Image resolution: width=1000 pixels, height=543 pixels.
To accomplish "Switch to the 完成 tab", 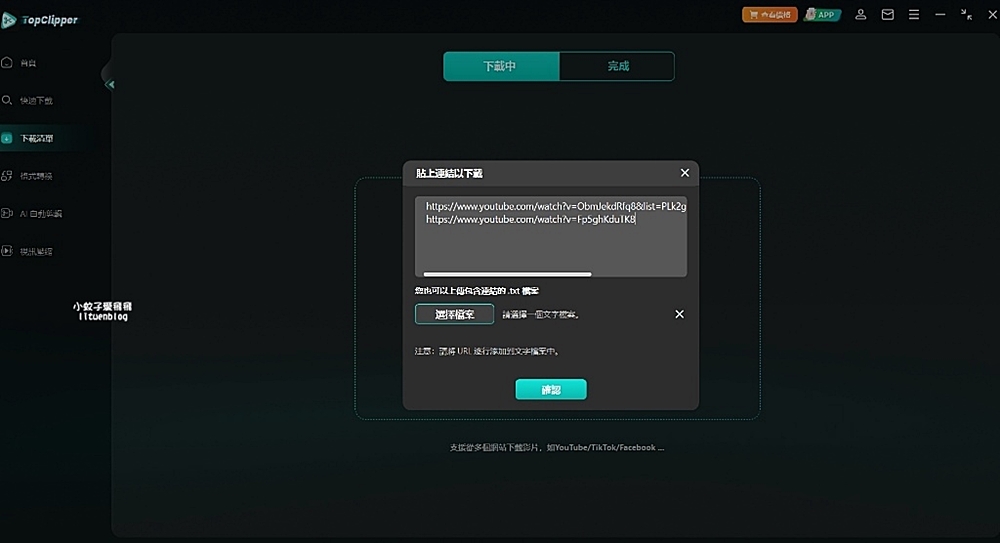I will pos(617,66).
